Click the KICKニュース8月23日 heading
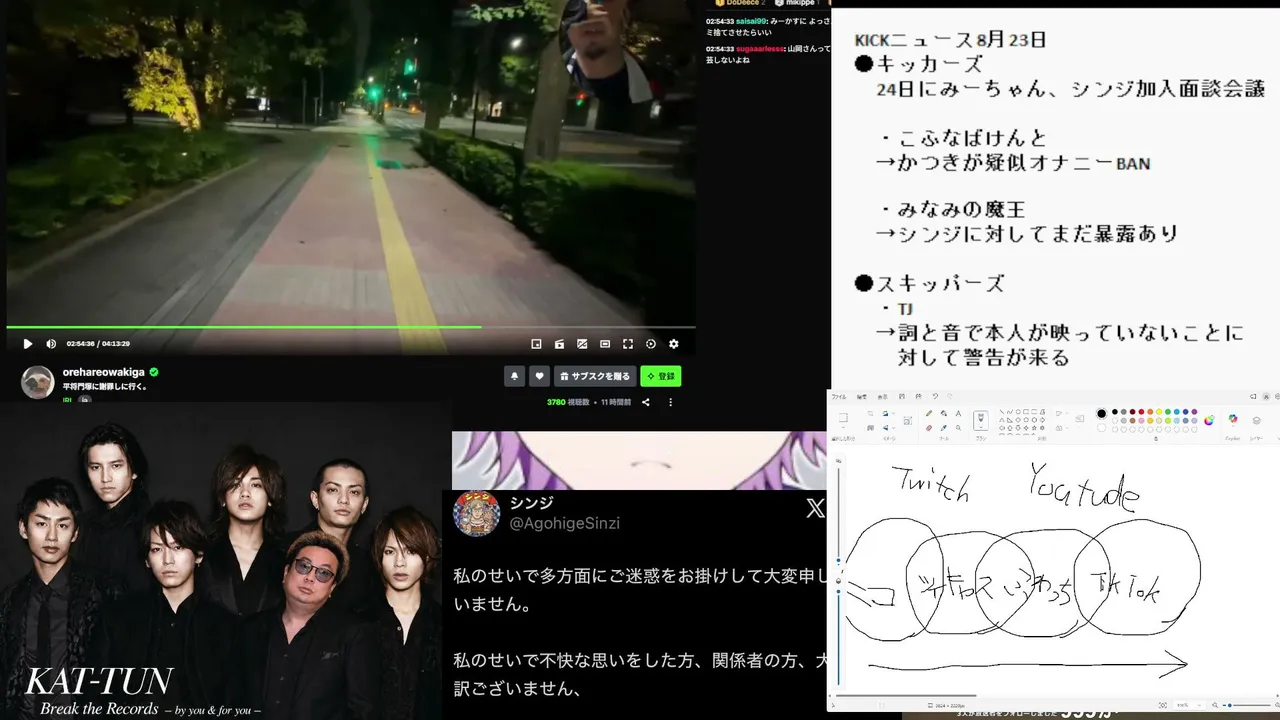Screen dimensions: 1280x720 [950, 40]
